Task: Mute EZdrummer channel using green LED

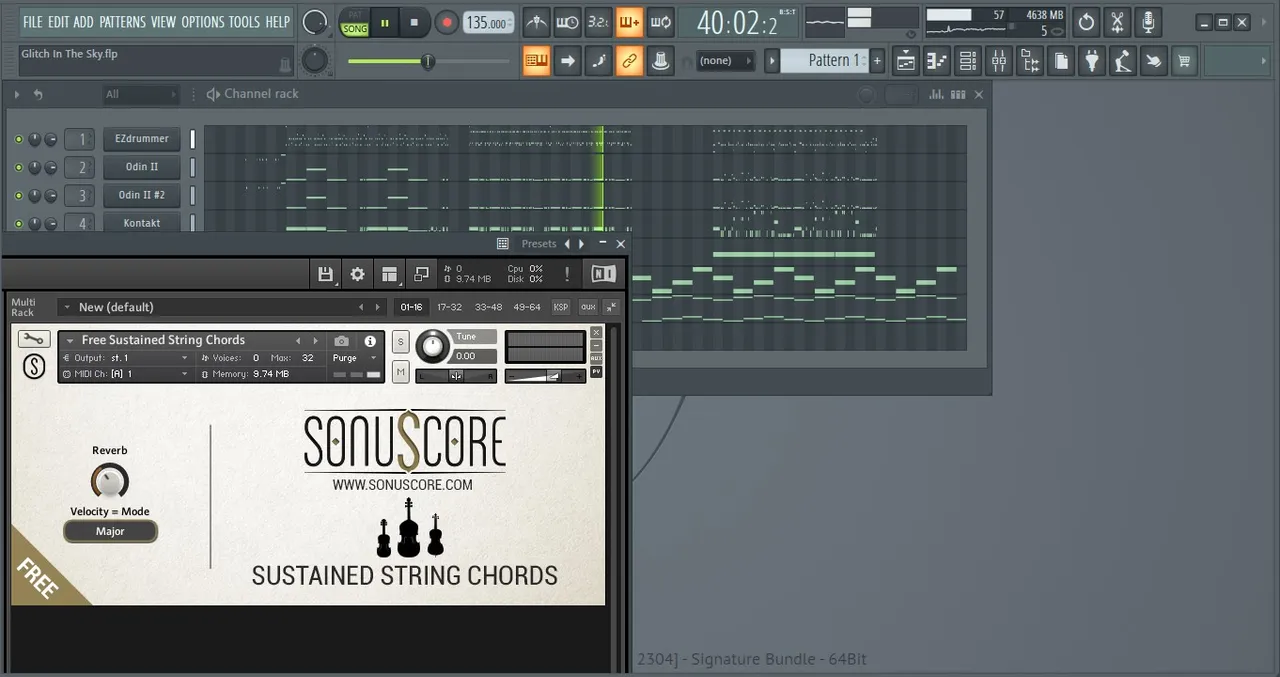Action: coord(18,139)
